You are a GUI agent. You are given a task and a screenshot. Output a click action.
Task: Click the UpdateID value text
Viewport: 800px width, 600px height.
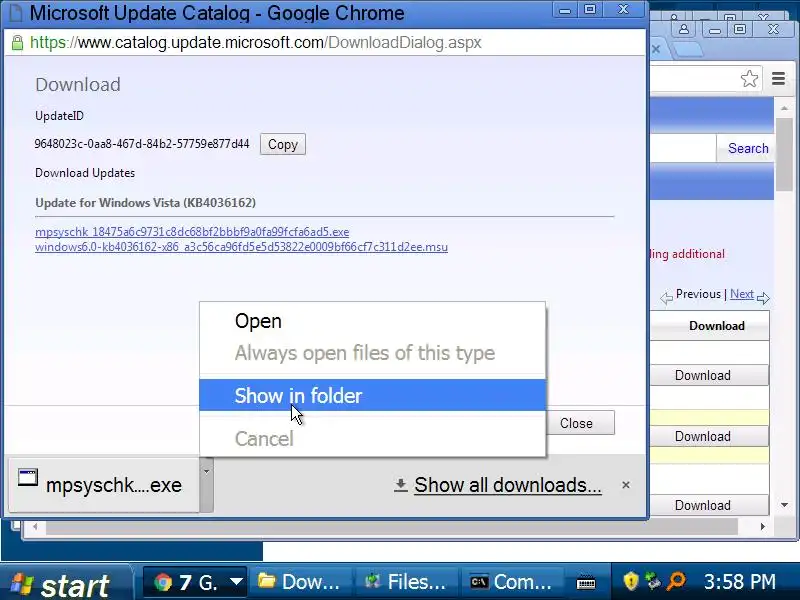click(142, 144)
